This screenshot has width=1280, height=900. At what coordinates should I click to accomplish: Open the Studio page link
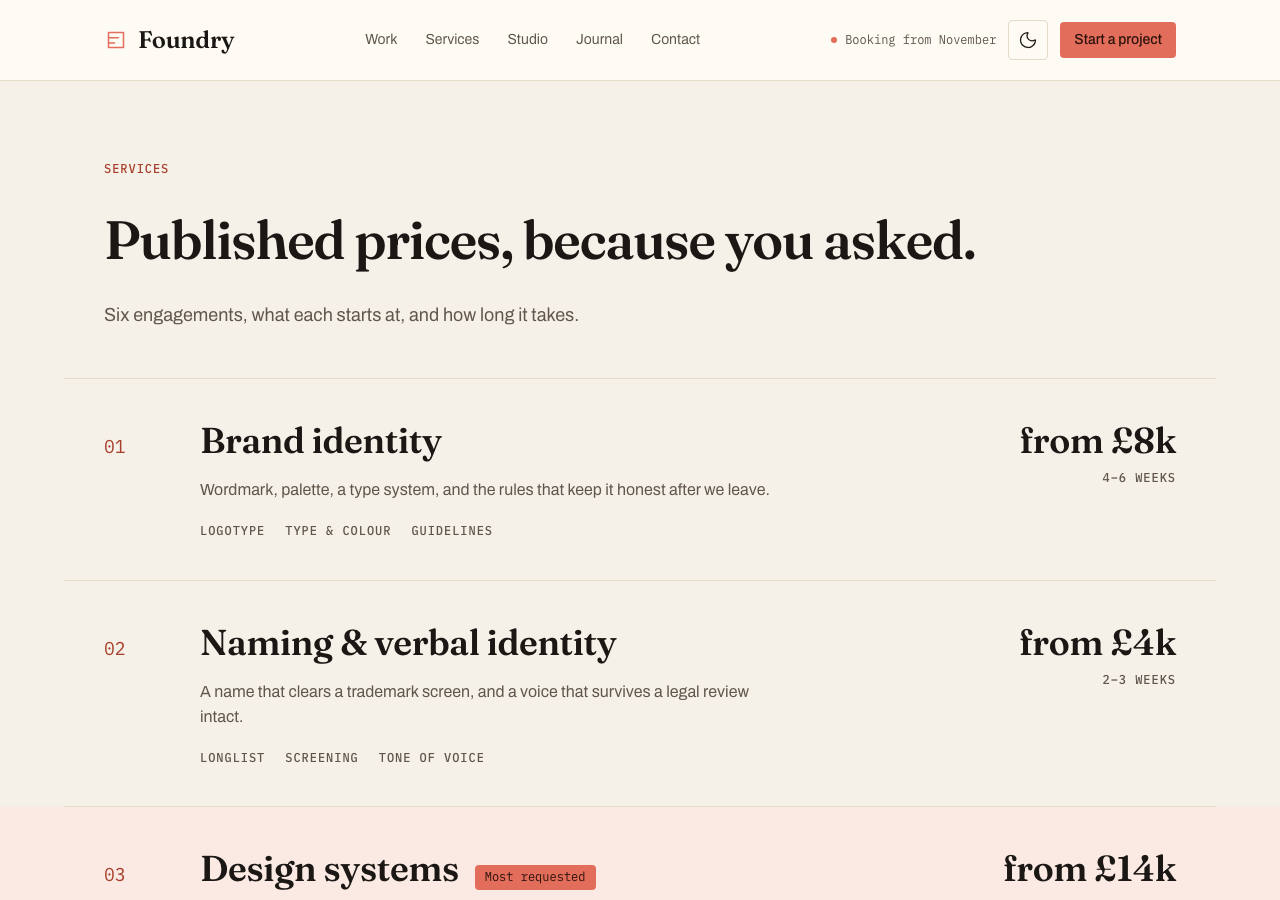[527, 40]
